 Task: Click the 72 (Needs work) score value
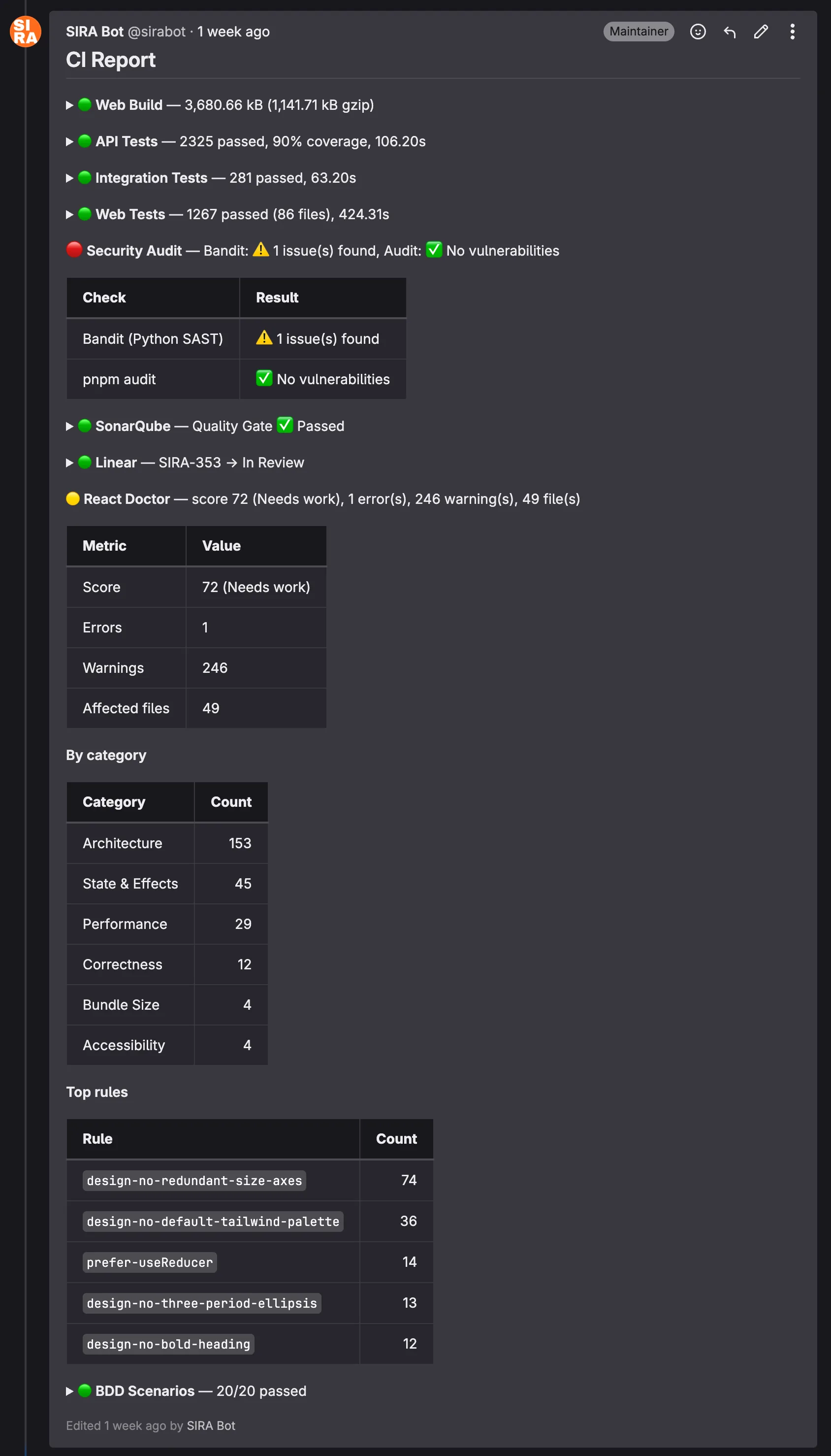256,588
